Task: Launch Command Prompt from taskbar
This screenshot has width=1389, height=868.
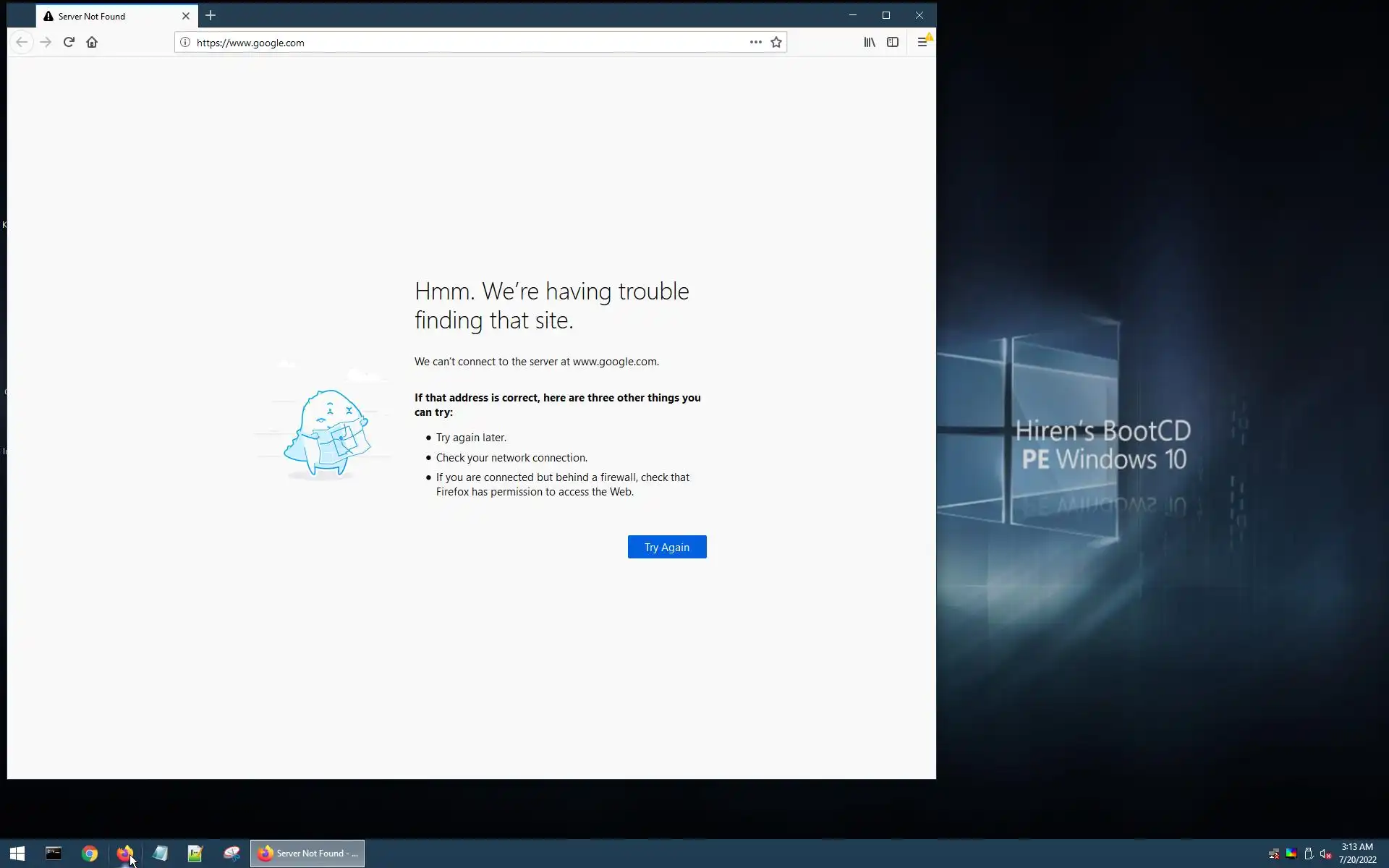Action: (54, 854)
